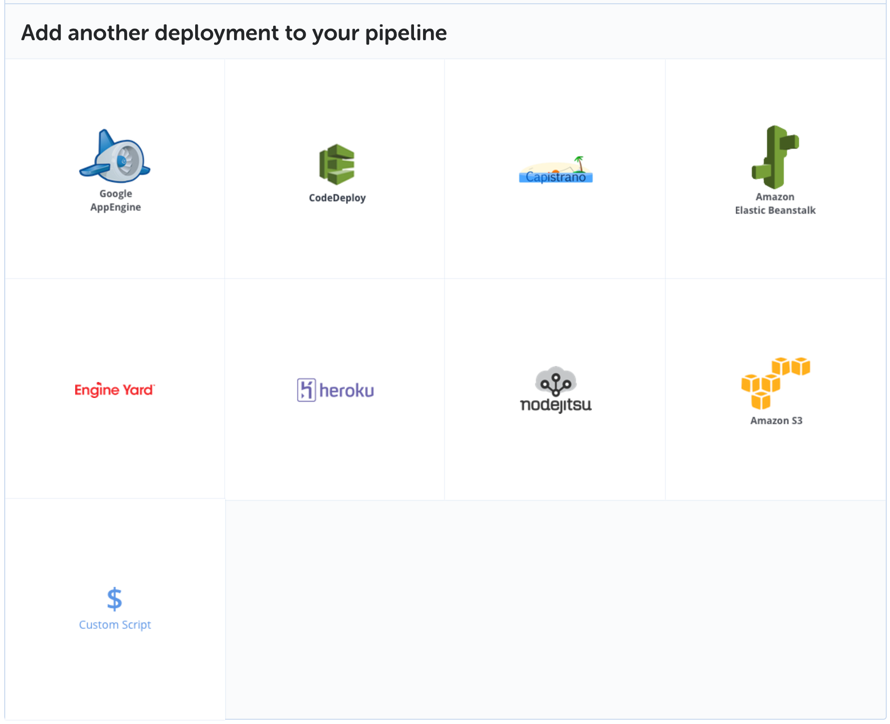The image size is (890, 724).
Task: Click the nodejitsu wordmark text
Action: [x=555, y=405]
